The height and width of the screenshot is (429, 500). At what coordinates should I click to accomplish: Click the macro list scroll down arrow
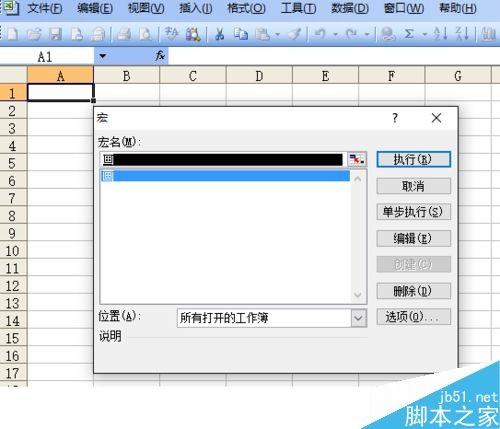(358, 295)
